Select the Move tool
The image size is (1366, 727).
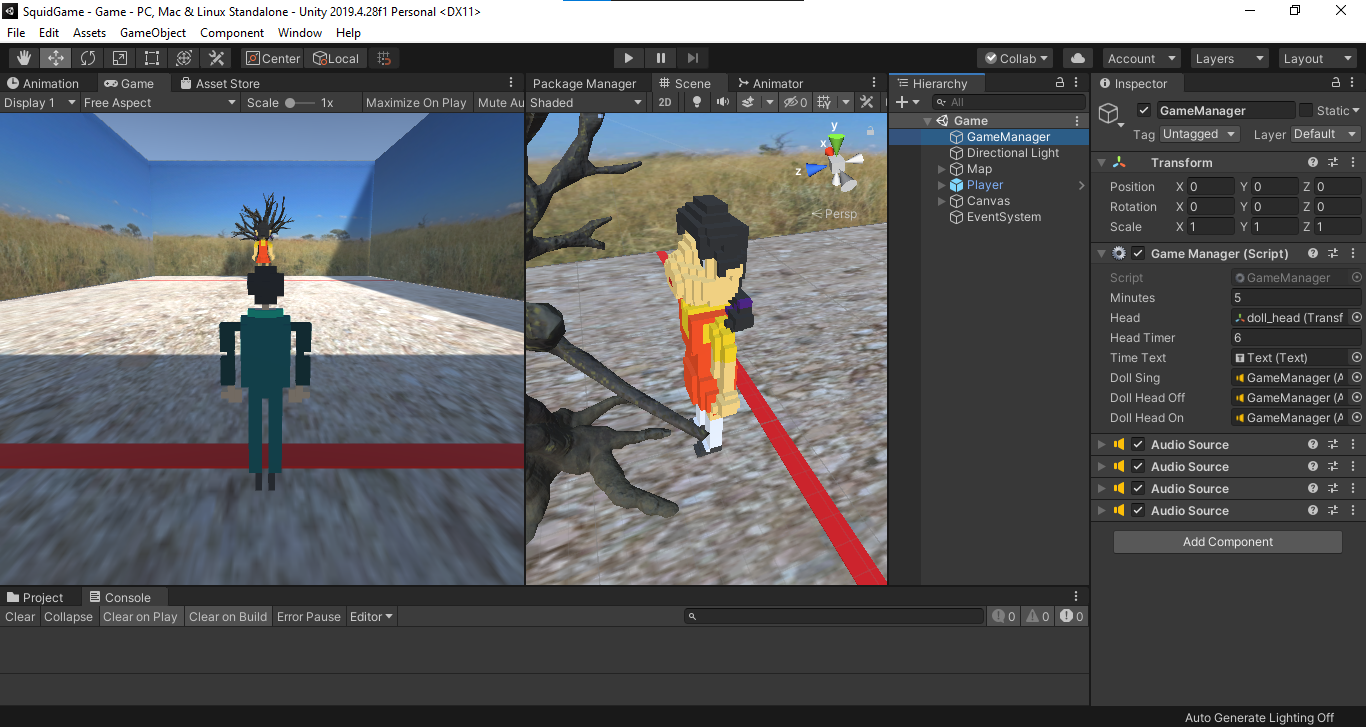pos(55,58)
